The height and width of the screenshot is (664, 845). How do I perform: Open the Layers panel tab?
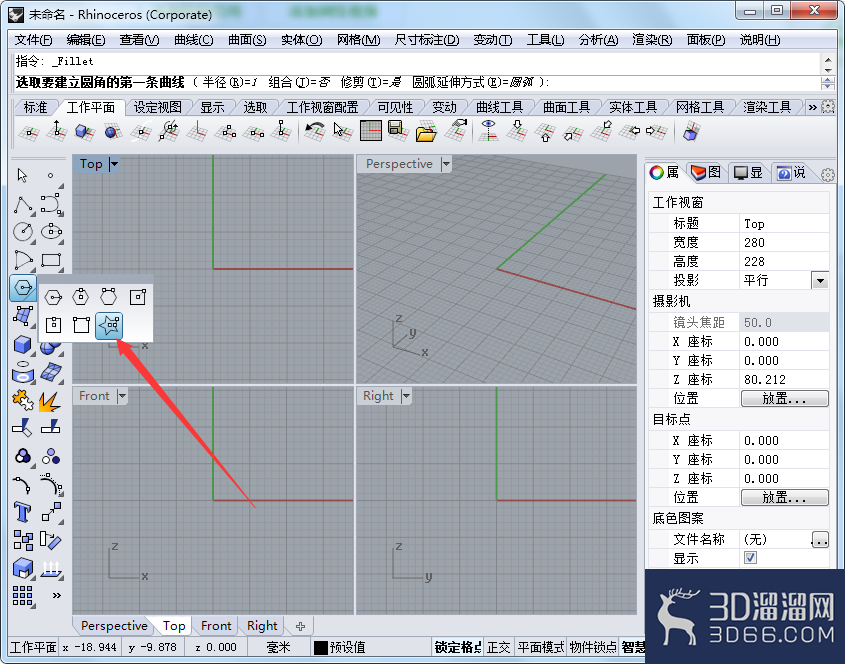[706, 172]
